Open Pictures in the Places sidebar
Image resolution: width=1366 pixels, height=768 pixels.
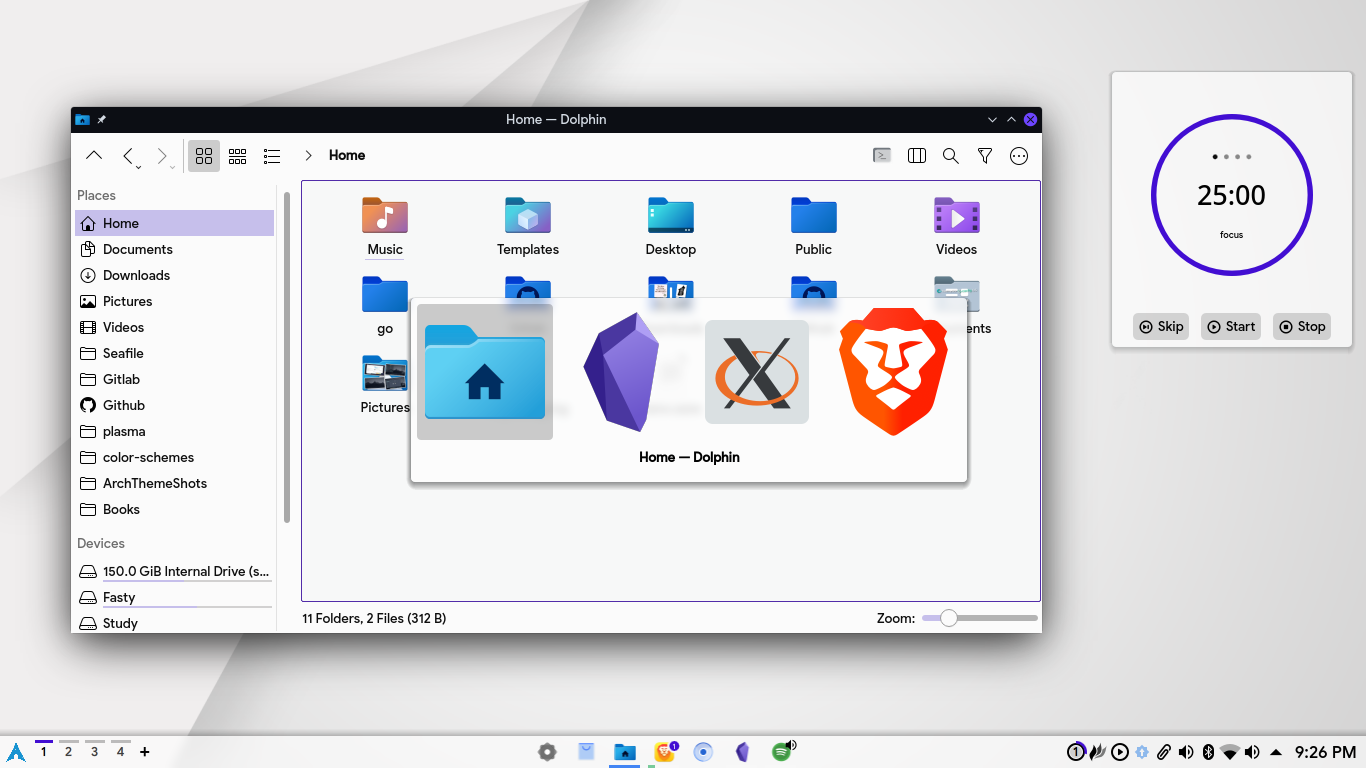(175, 301)
